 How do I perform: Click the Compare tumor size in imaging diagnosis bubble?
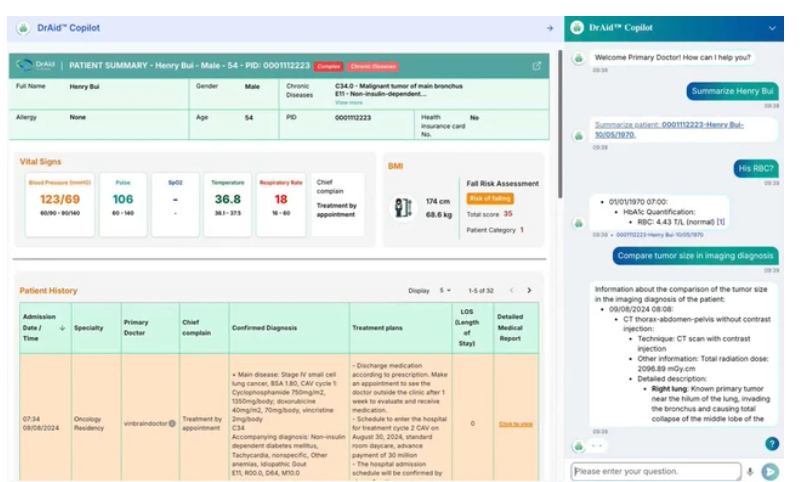(x=696, y=256)
